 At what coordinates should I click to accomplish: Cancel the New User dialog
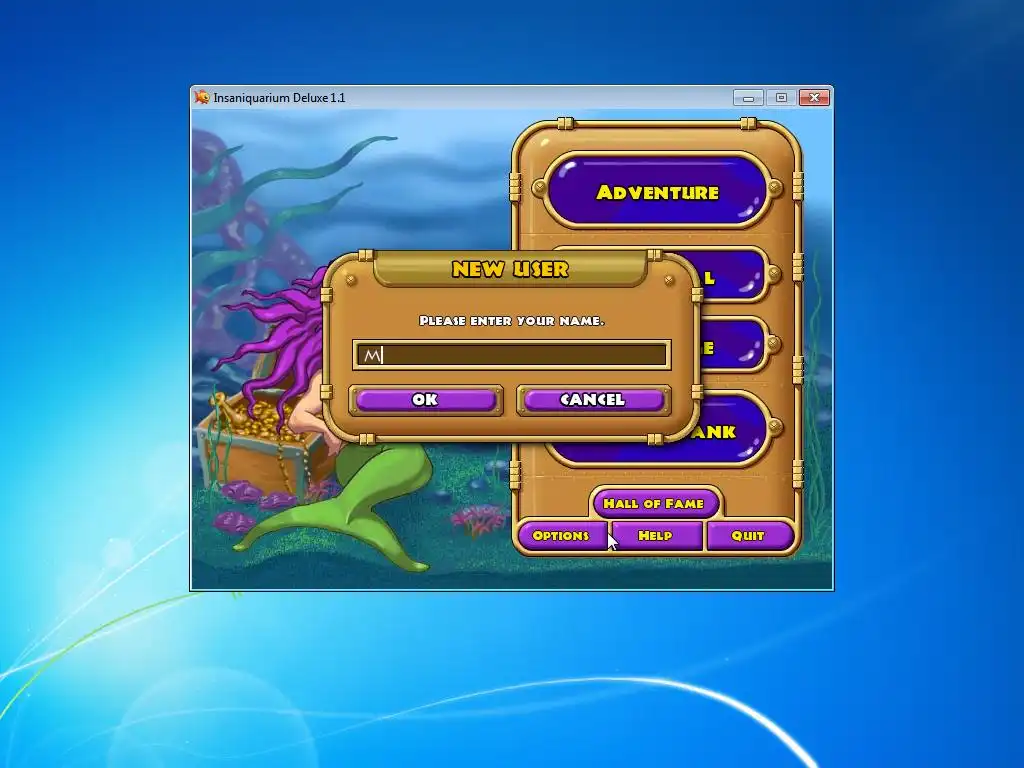593,400
